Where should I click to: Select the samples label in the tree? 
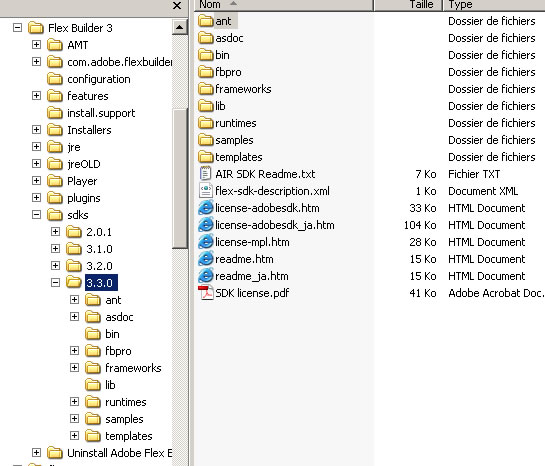coord(124,419)
